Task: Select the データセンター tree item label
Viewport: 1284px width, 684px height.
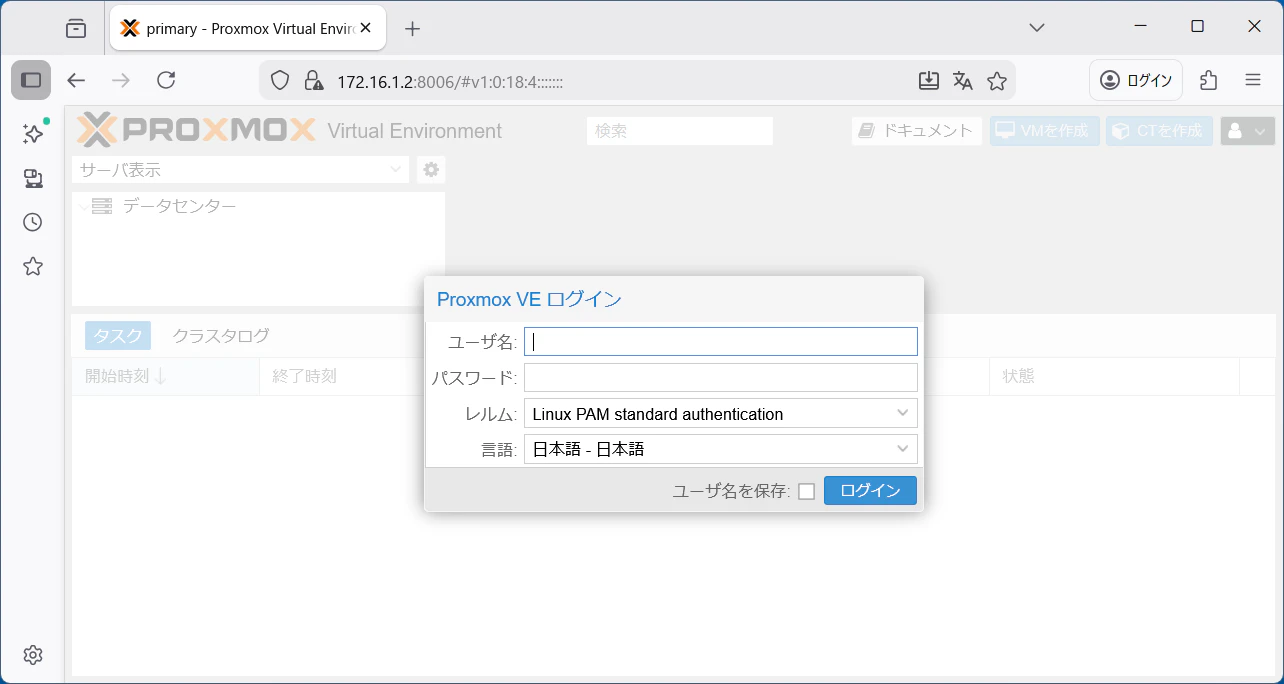Action: tap(180, 206)
